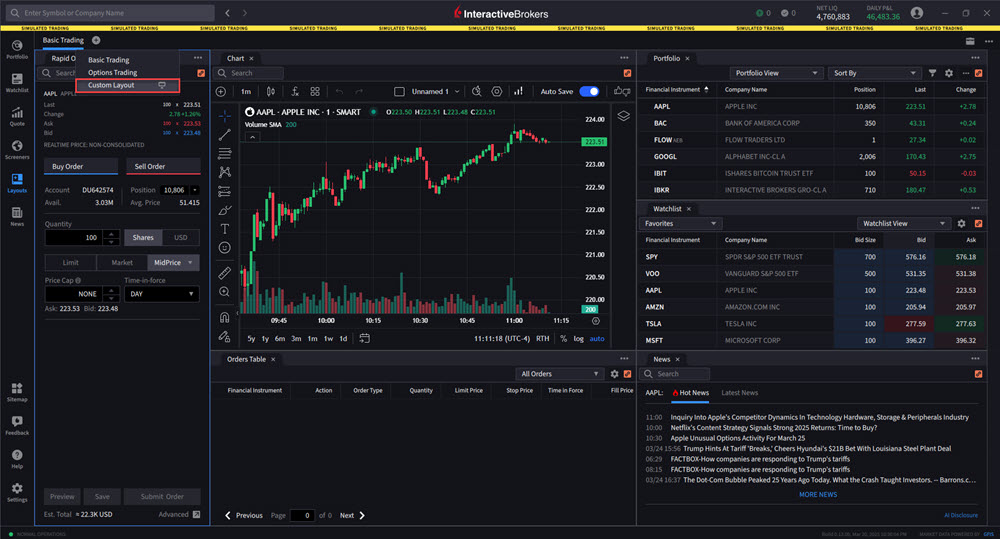Open the Feedback sidebar icon

pos(17,425)
